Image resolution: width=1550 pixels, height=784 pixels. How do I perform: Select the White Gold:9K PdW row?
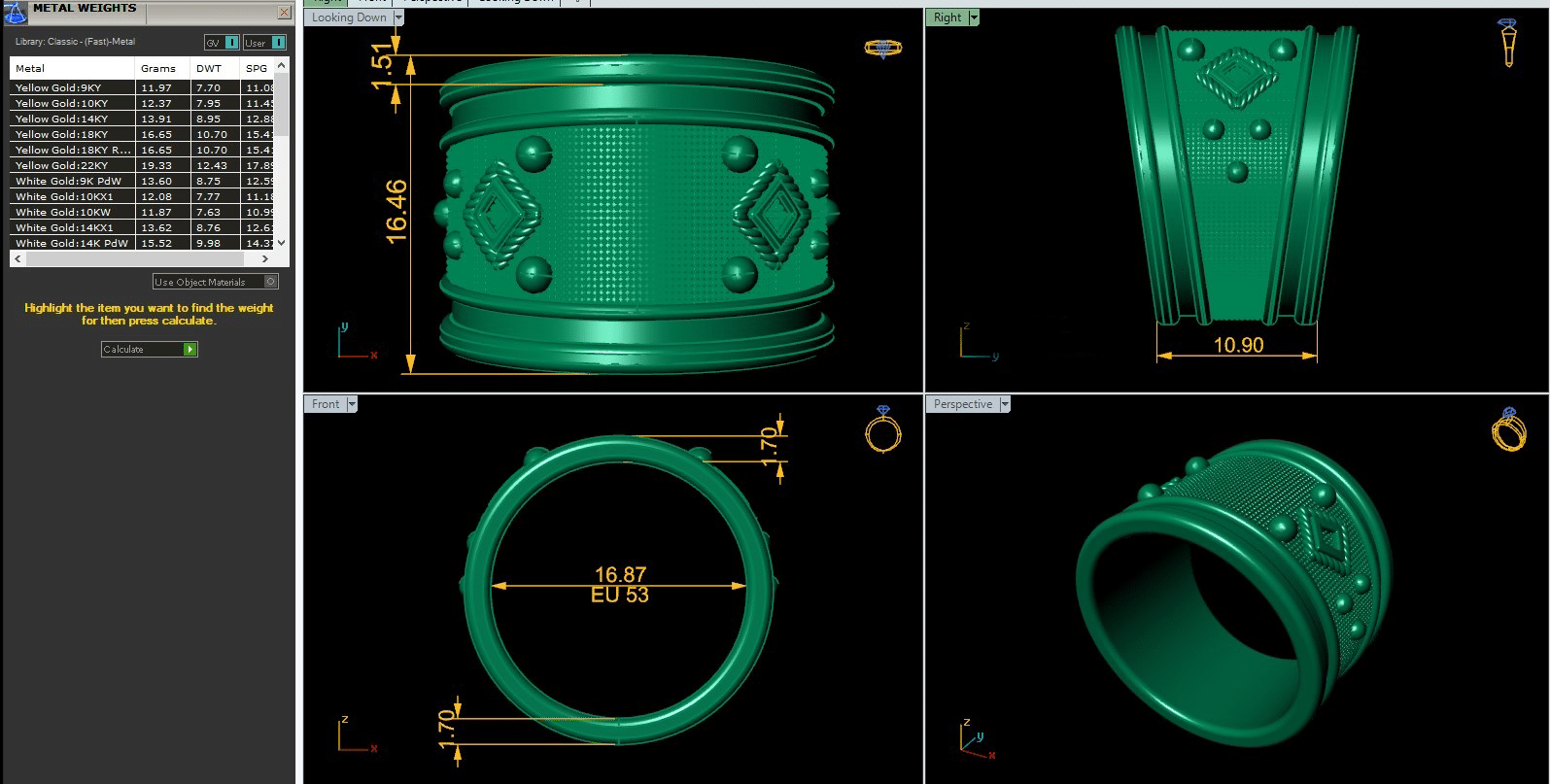pos(142,181)
